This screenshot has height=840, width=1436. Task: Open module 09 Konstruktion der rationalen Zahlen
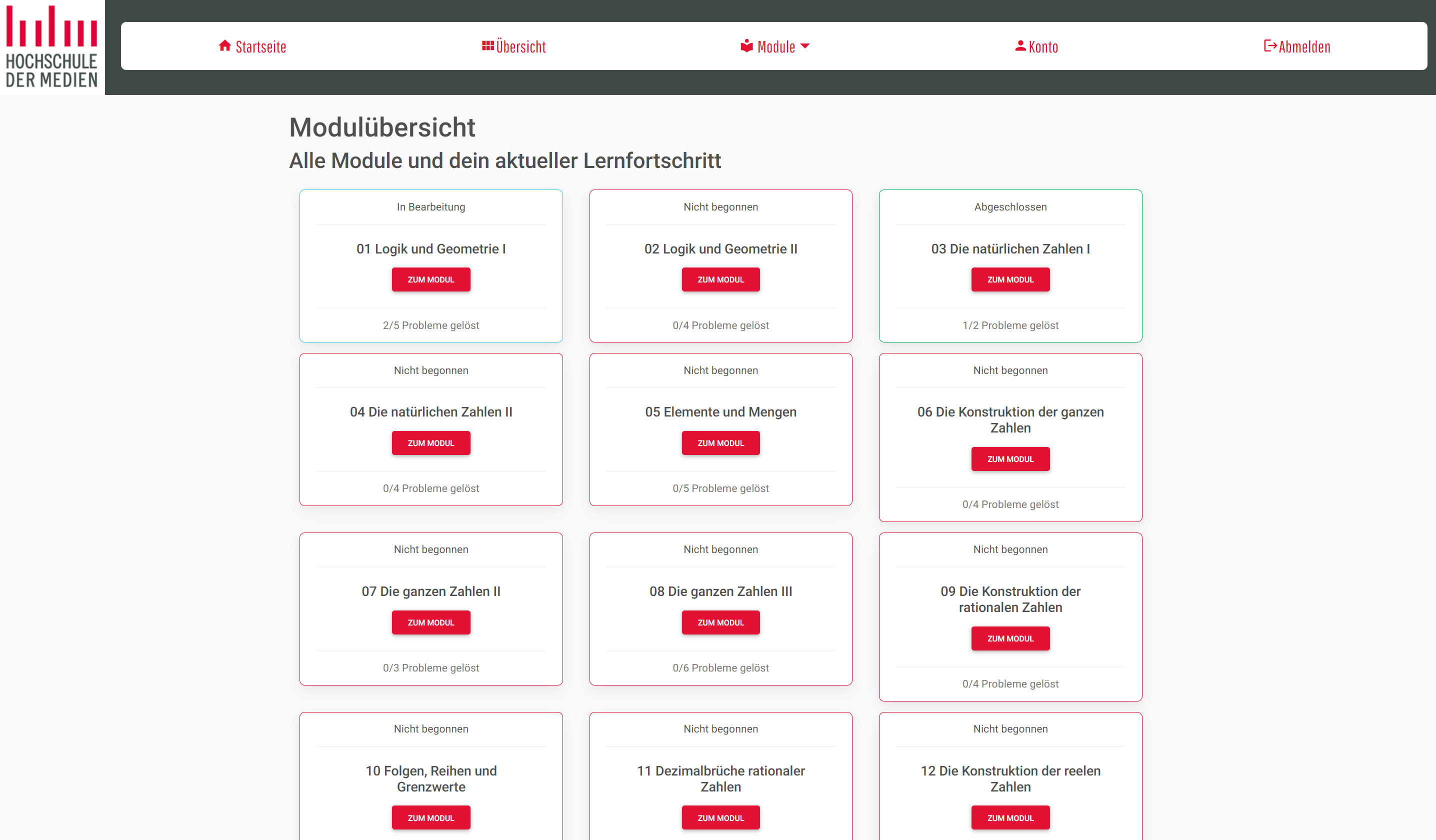pos(1010,638)
